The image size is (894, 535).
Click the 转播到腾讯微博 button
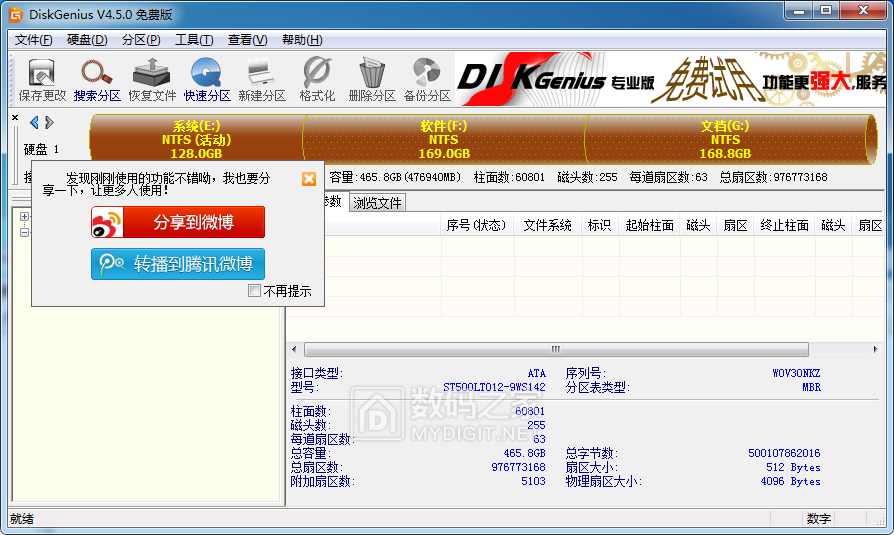click(178, 264)
